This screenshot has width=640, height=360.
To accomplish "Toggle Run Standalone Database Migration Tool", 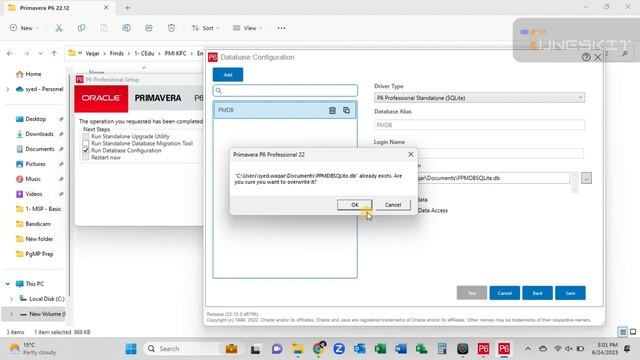I will (86, 143).
